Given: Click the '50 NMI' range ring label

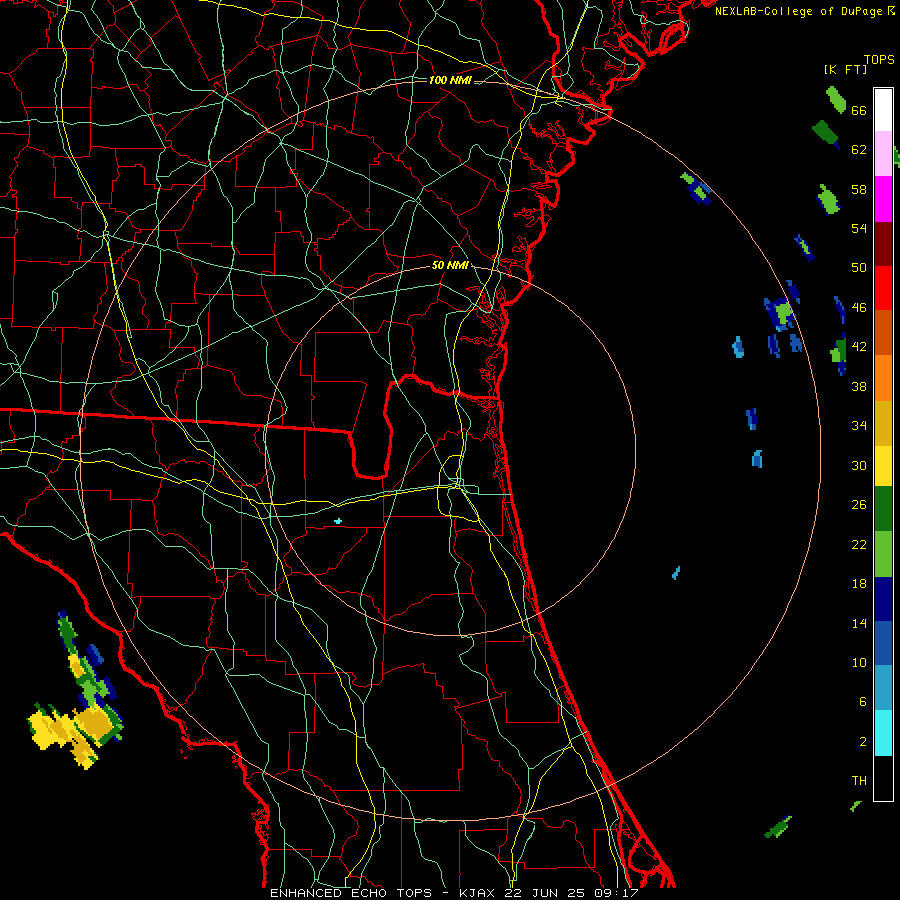Looking at the screenshot, I should (450, 265).
